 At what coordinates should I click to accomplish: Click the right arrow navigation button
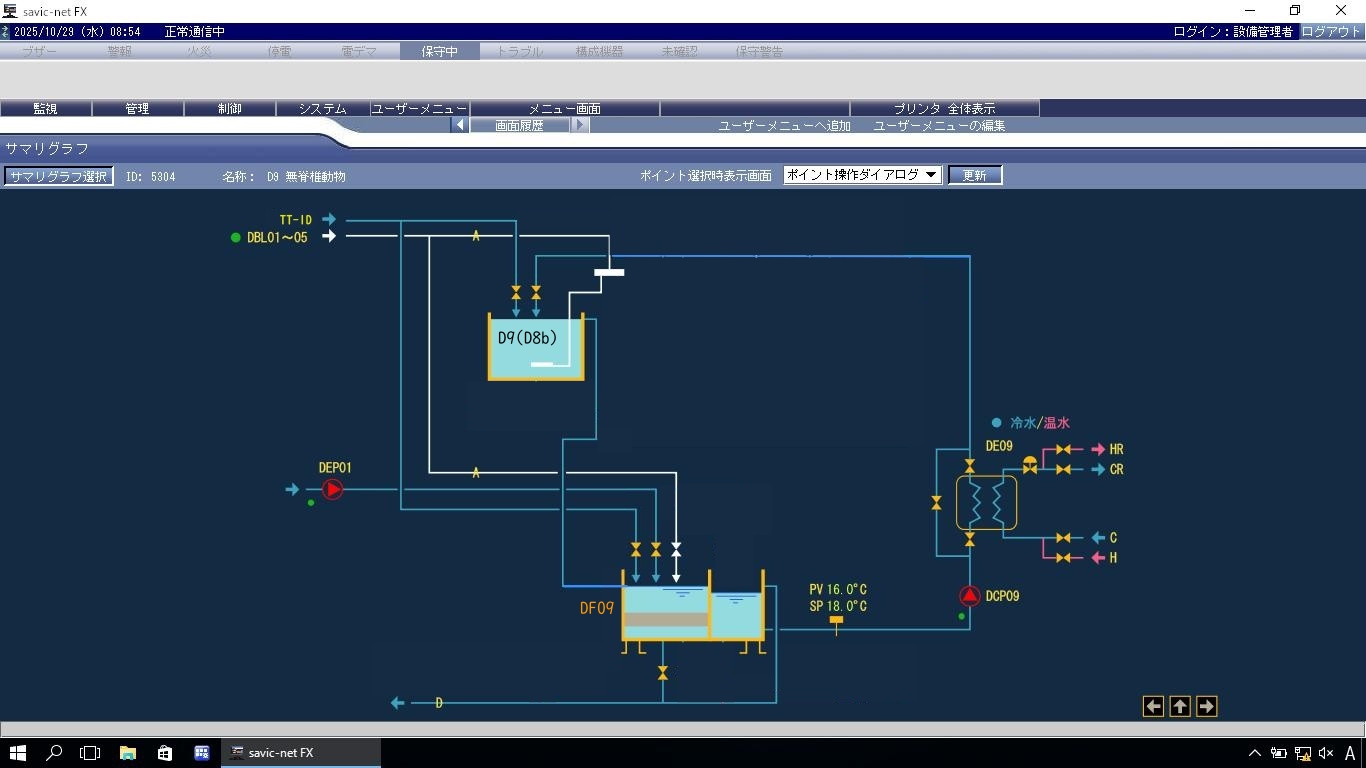(1206, 707)
